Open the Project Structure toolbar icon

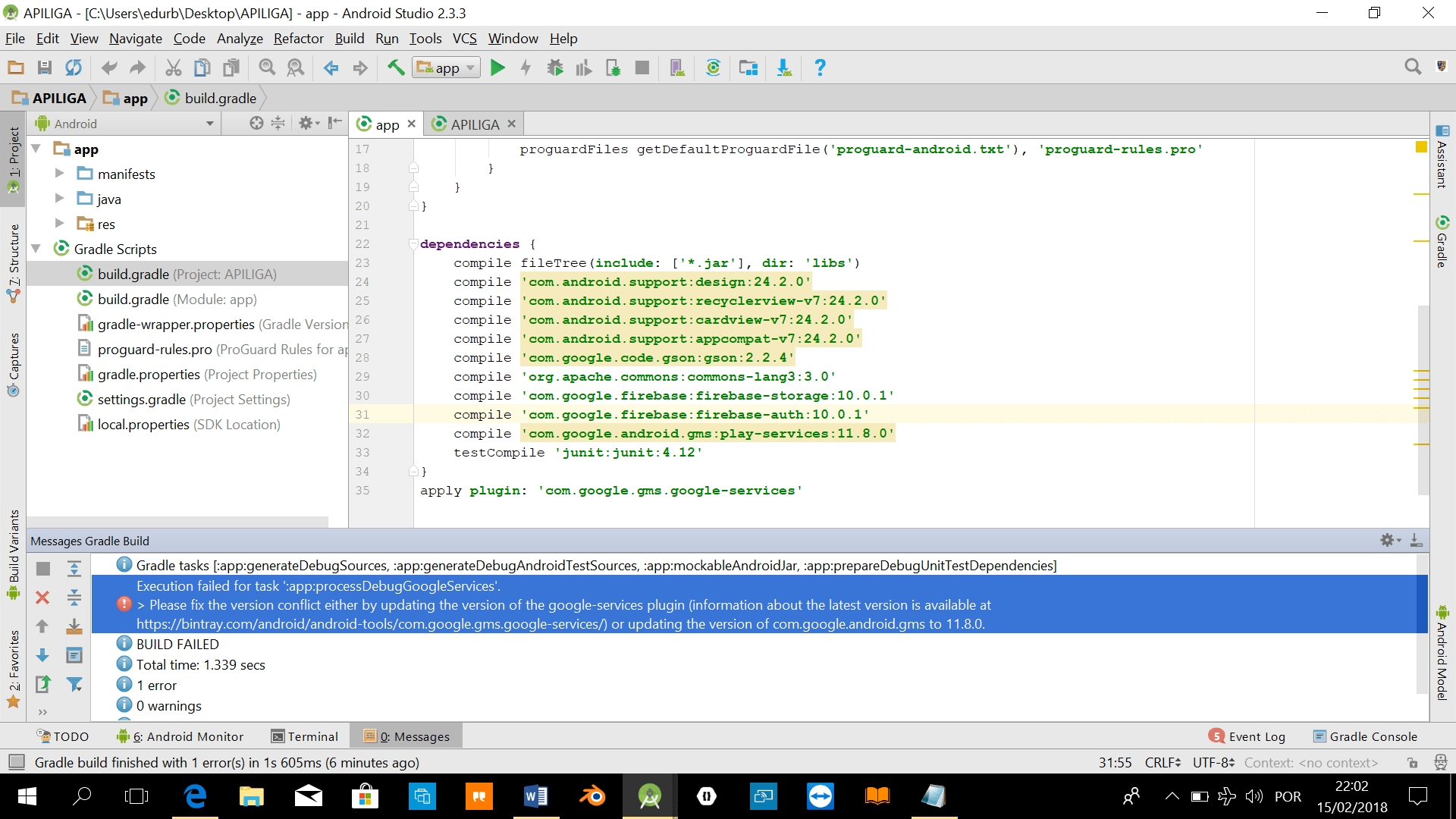click(748, 68)
